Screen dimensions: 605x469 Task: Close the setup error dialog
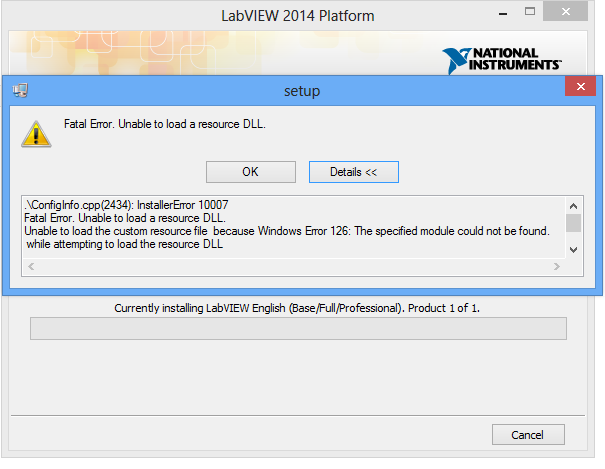580,86
